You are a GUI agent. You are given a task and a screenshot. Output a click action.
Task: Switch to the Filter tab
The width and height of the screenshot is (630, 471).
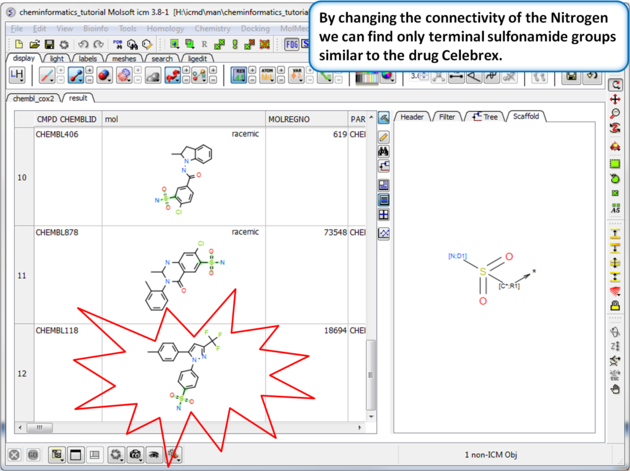tap(447, 117)
